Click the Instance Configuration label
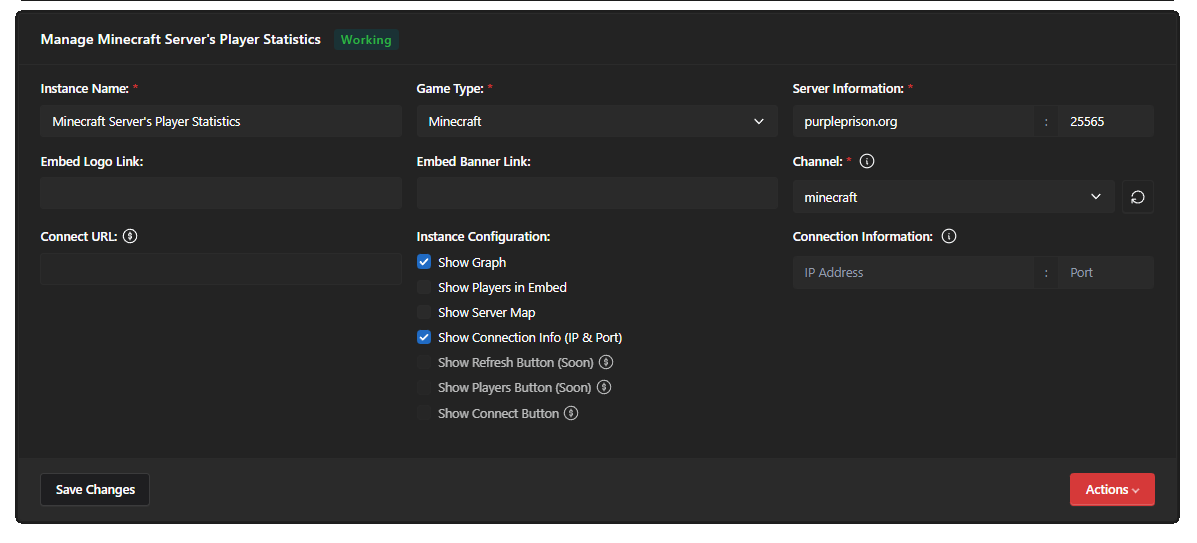 (x=483, y=237)
